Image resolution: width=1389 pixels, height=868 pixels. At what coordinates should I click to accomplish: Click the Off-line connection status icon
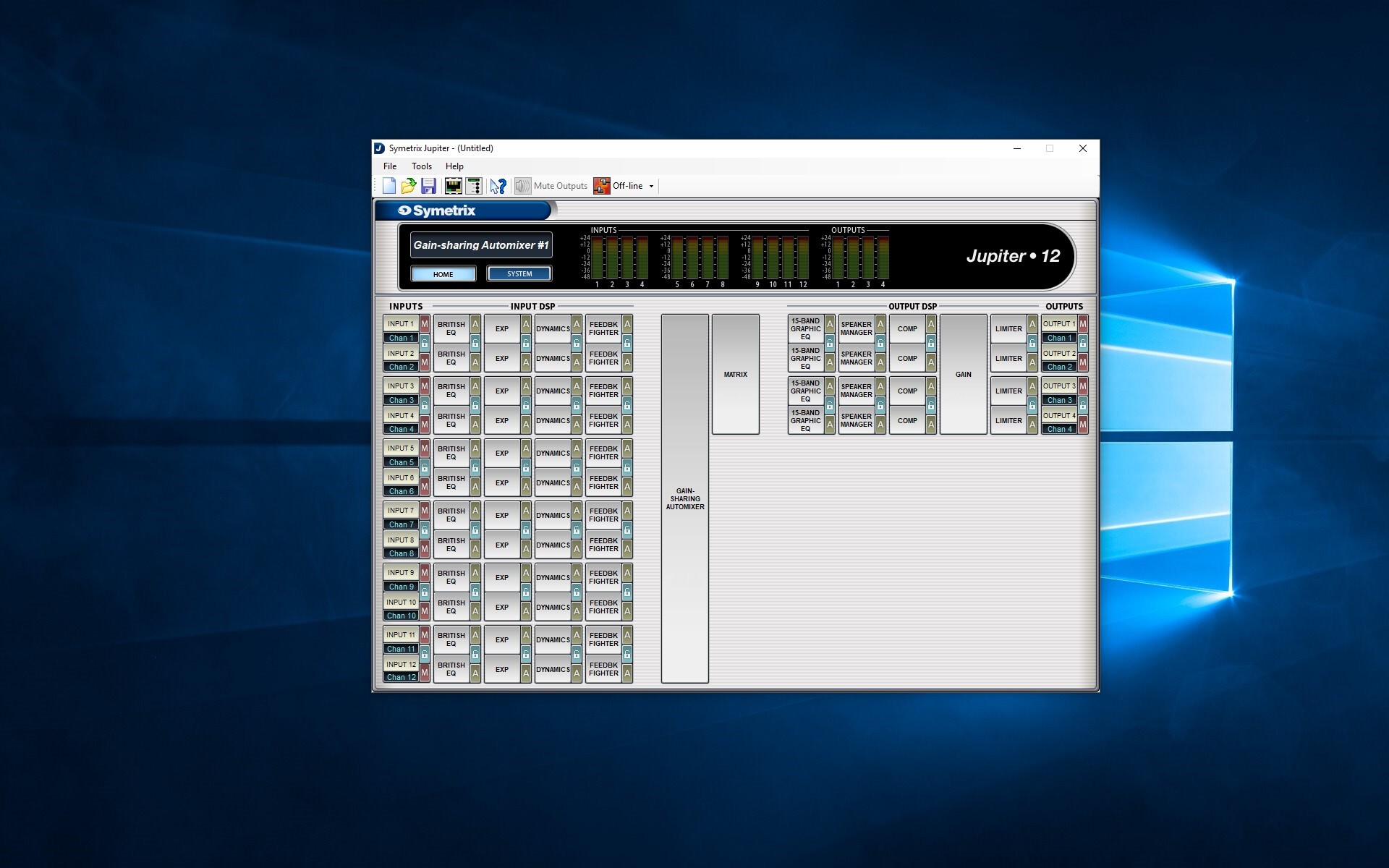602,186
